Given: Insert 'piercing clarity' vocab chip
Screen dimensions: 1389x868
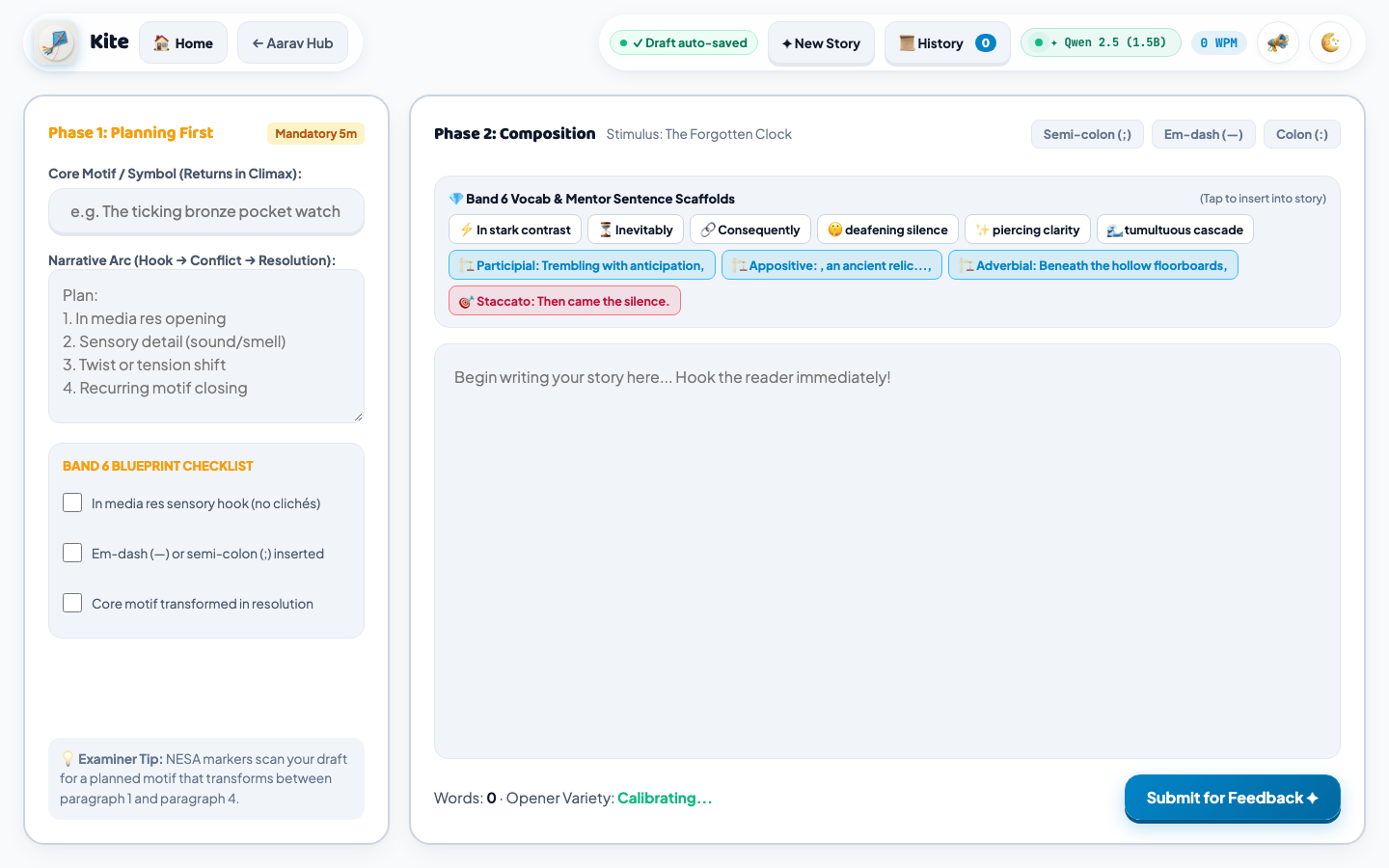Looking at the screenshot, I should tap(1027, 230).
